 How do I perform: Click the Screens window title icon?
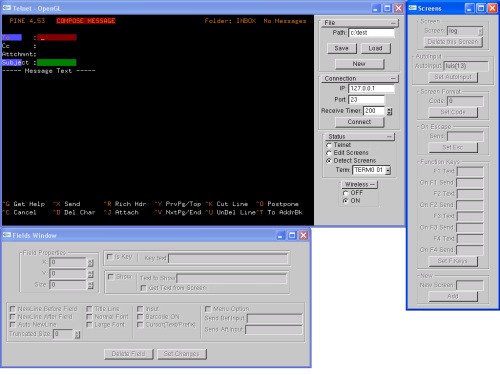pos(413,8)
